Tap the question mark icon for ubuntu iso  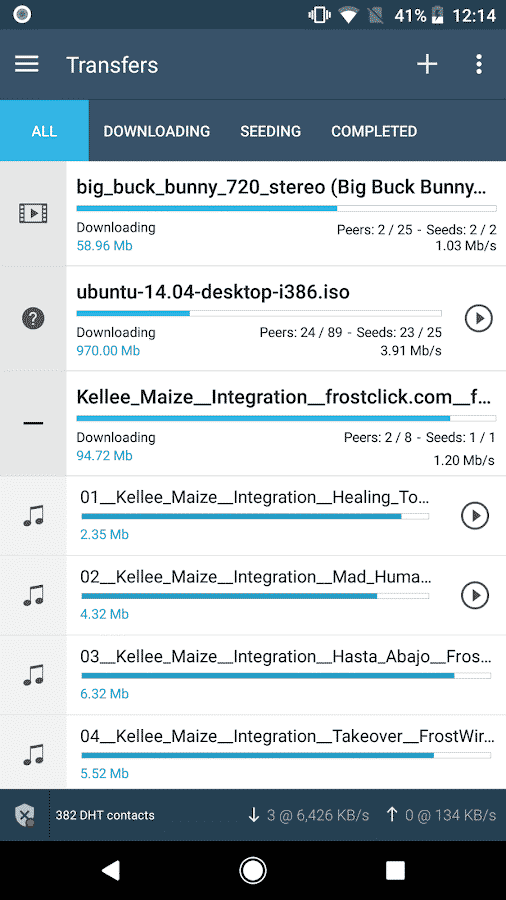[x=33, y=318]
